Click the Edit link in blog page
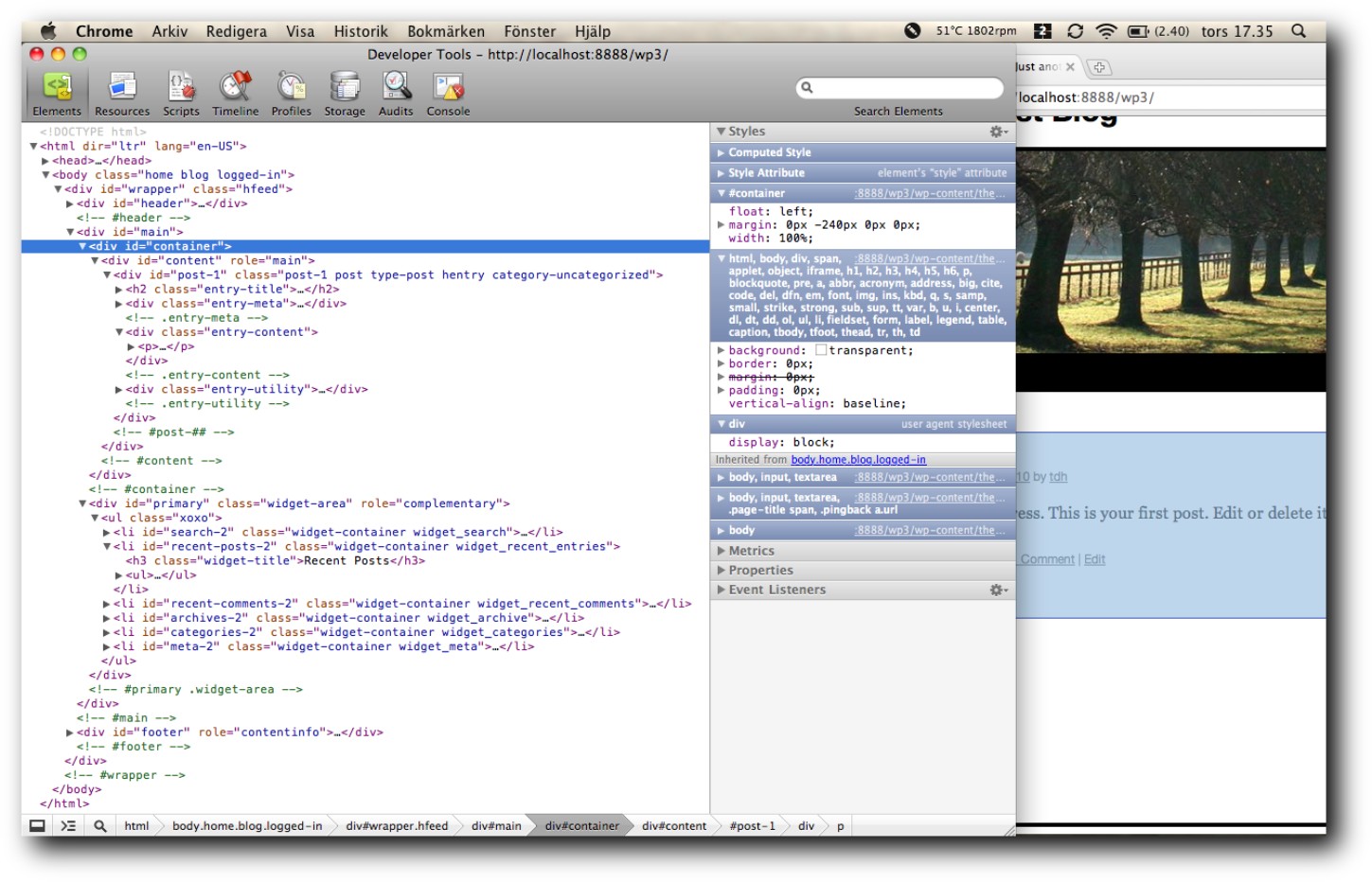 (1095, 559)
